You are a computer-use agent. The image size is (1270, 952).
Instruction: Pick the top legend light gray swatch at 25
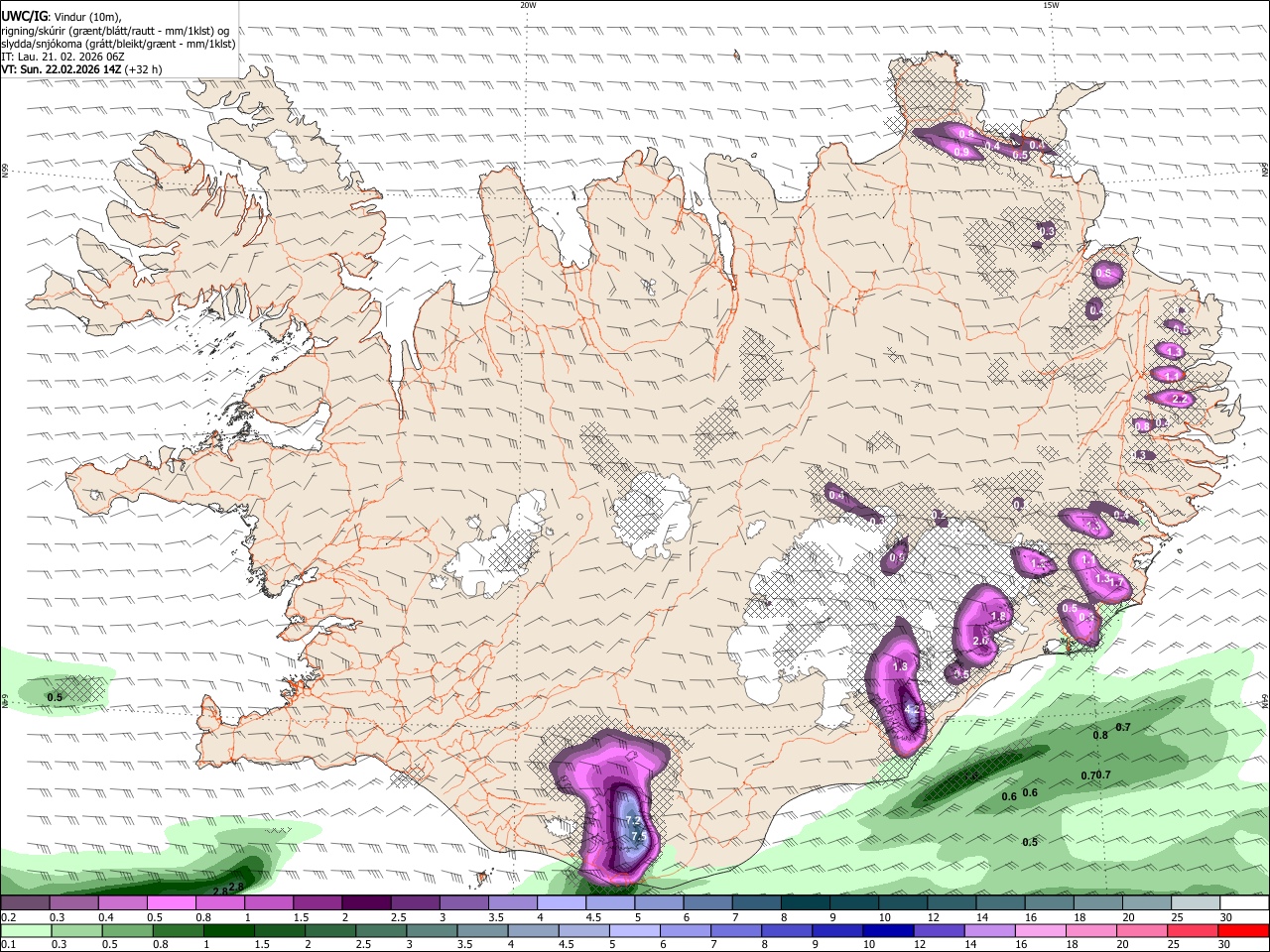click(x=1197, y=903)
